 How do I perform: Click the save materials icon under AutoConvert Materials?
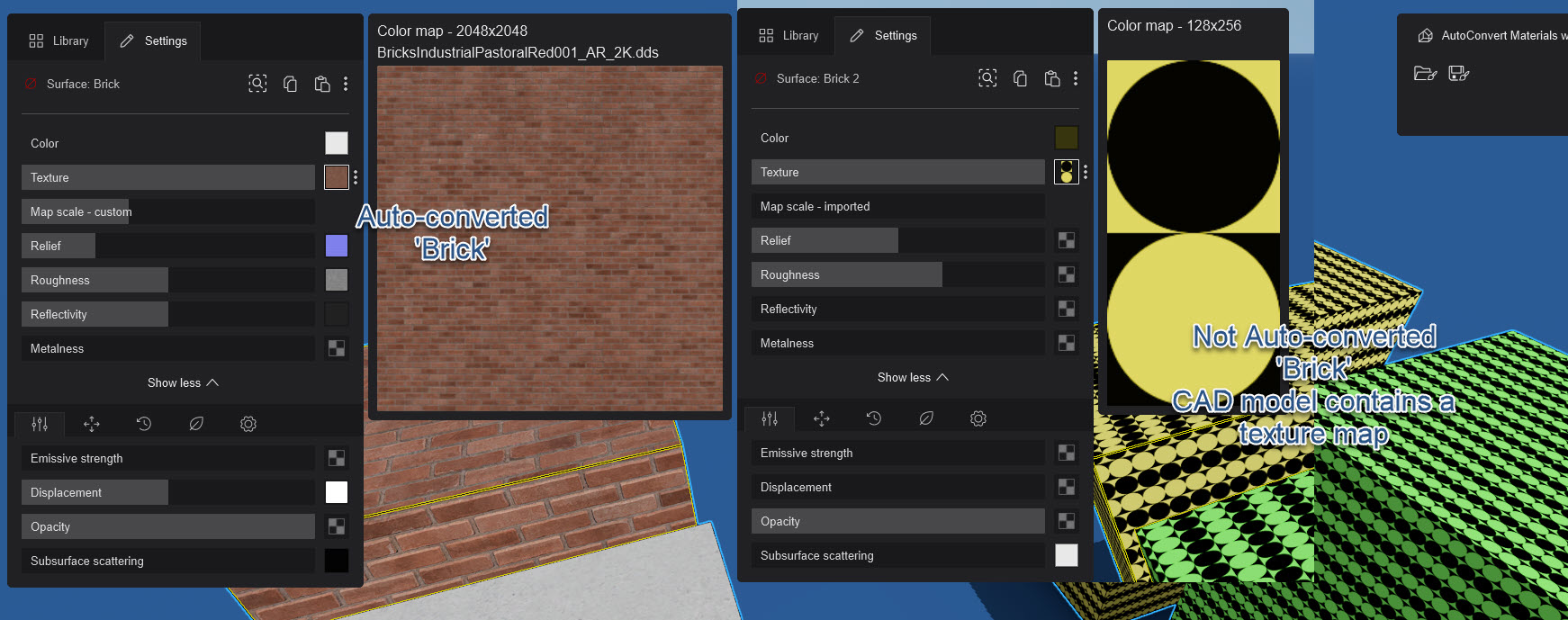click(1458, 73)
